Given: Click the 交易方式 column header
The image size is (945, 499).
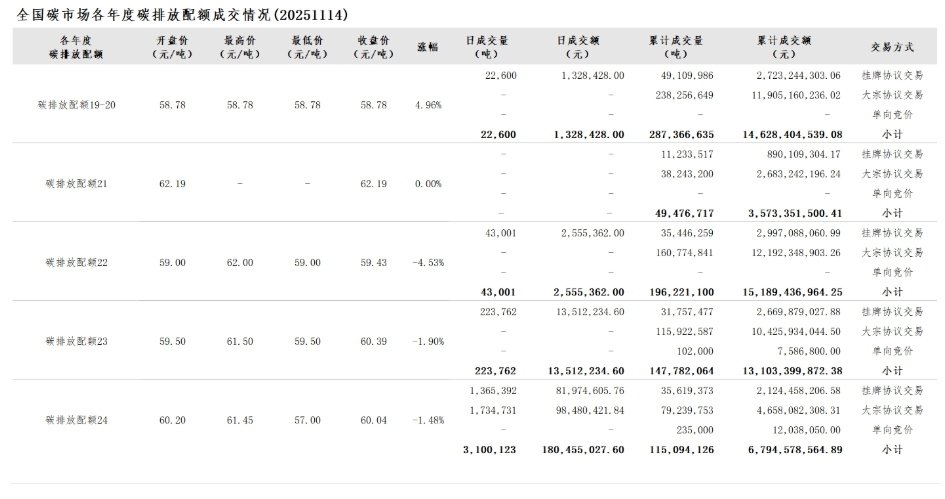Looking at the screenshot, I should point(893,47).
